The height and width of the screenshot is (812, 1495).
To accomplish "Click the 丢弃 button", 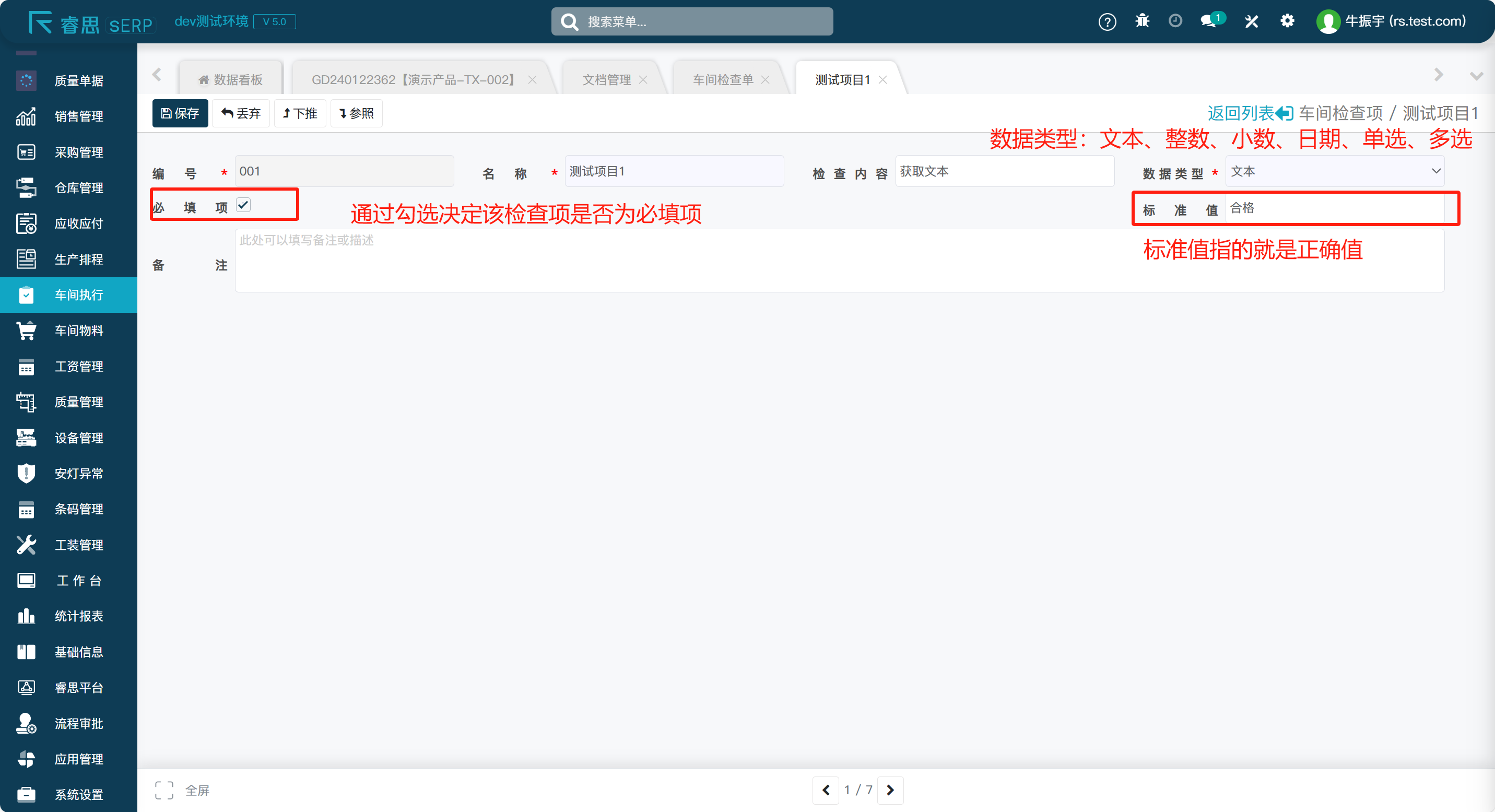I will click(x=241, y=113).
